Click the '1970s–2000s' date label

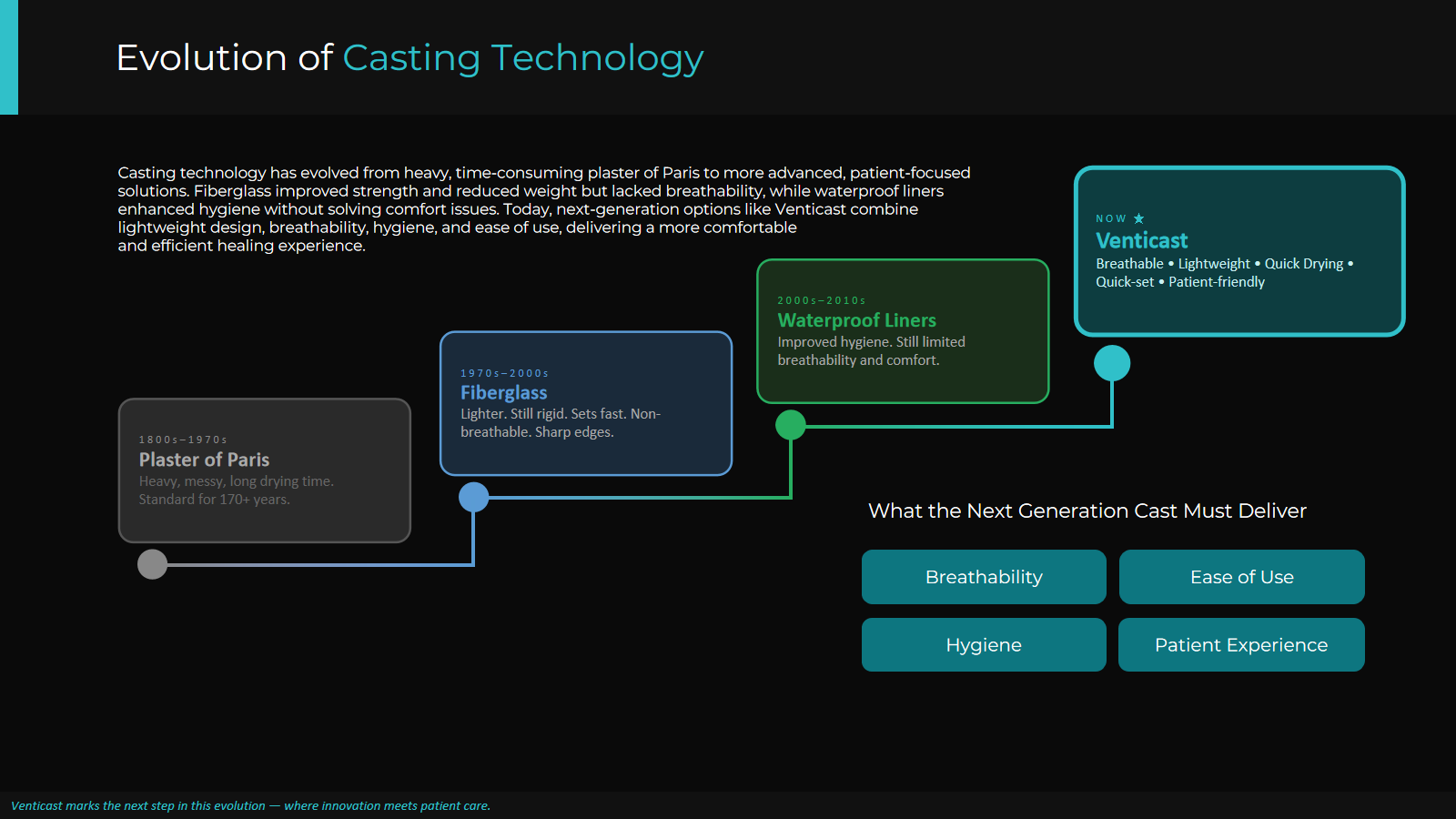pyautogui.click(x=505, y=373)
